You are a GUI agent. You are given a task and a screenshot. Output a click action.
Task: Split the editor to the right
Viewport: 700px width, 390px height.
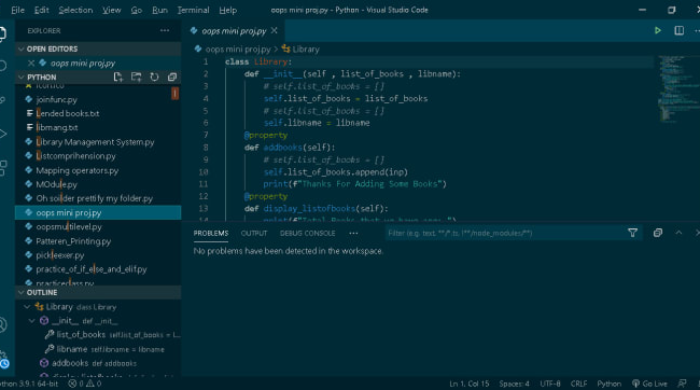679,30
